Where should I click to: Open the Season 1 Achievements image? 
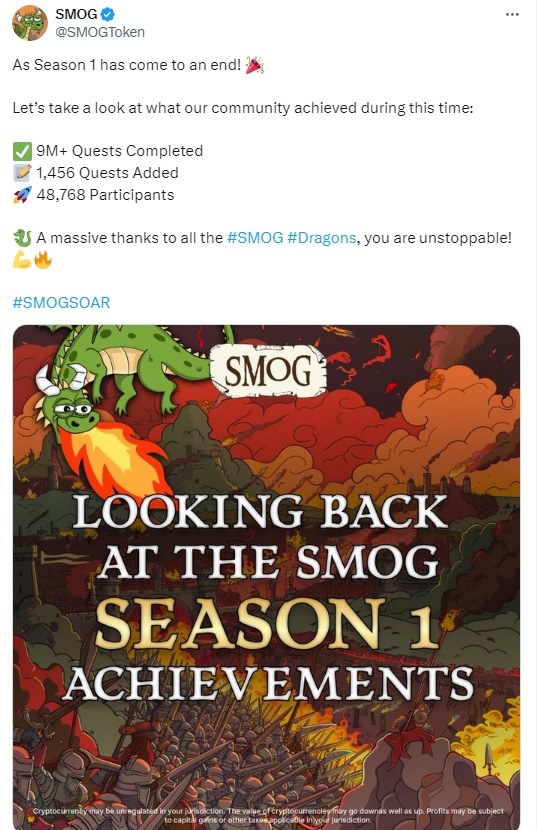(266, 578)
